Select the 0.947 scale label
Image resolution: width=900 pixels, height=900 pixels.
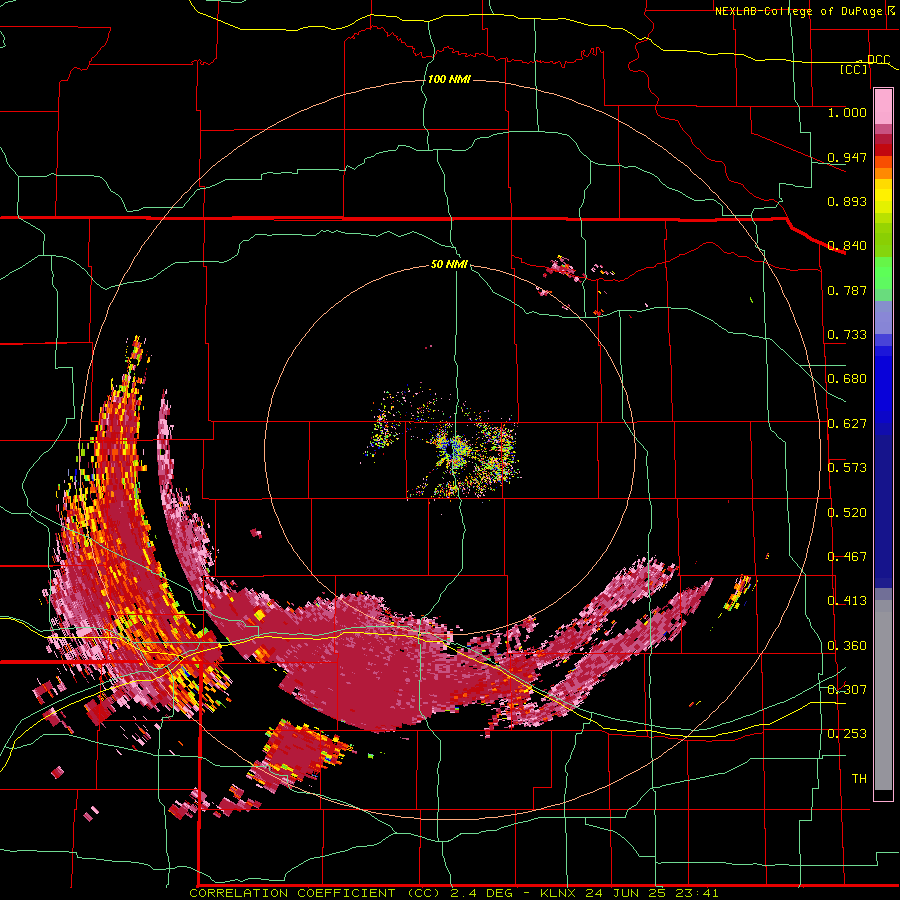pos(847,157)
